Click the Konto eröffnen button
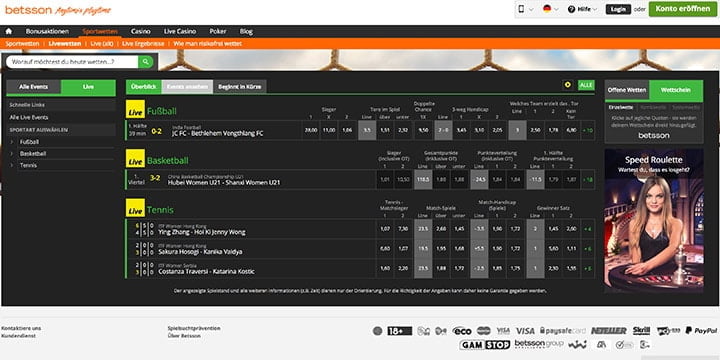Screen dimensions: 720x360 (x=682, y=9)
